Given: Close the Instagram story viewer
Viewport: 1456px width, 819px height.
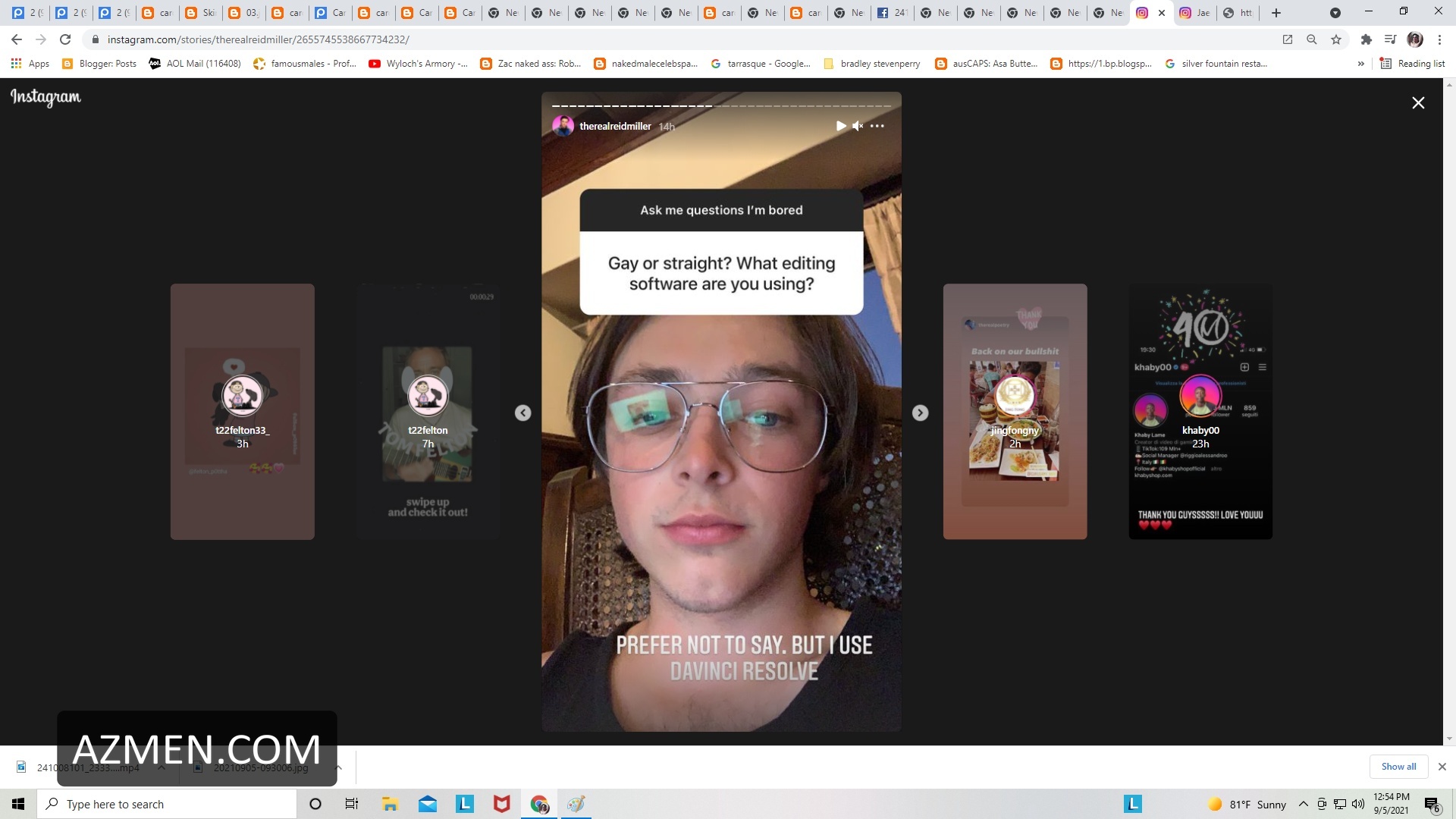Looking at the screenshot, I should click(x=1418, y=102).
